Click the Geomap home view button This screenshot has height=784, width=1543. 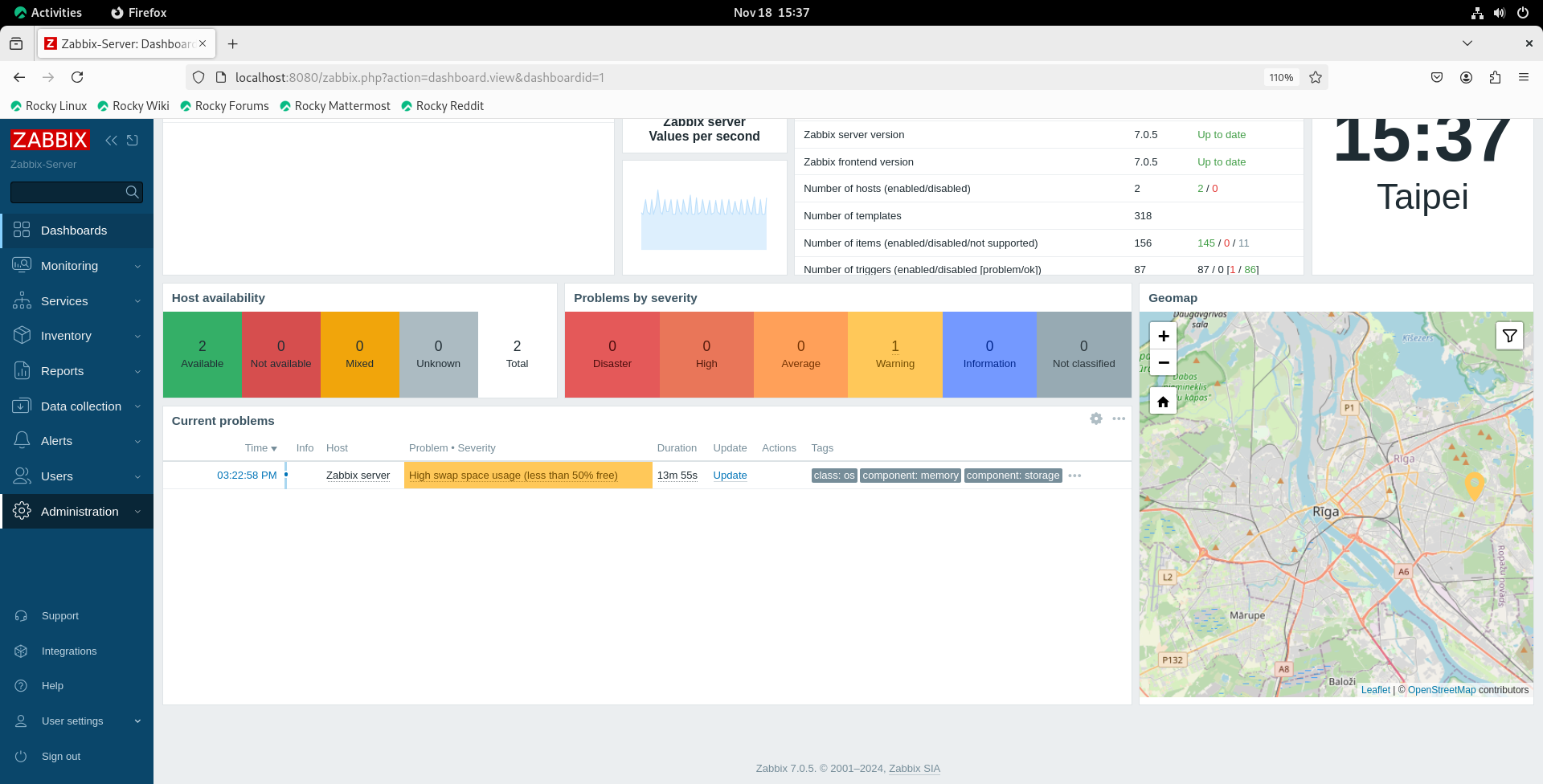pos(1163,401)
